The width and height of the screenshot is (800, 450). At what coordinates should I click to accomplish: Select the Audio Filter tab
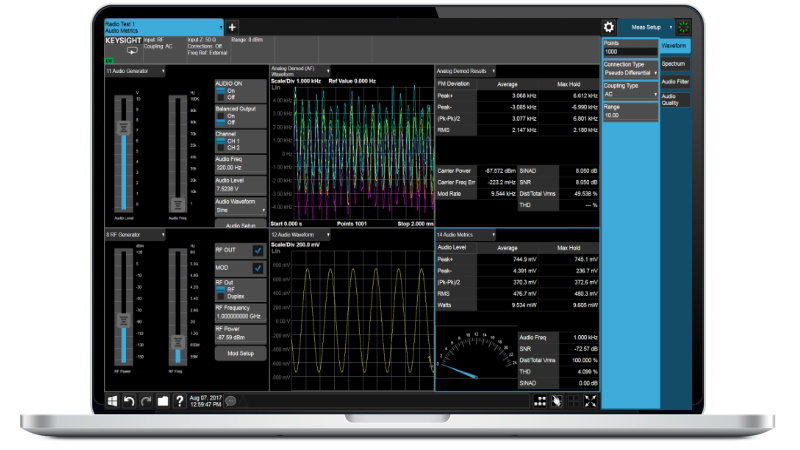pyautogui.click(x=675, y=82)
